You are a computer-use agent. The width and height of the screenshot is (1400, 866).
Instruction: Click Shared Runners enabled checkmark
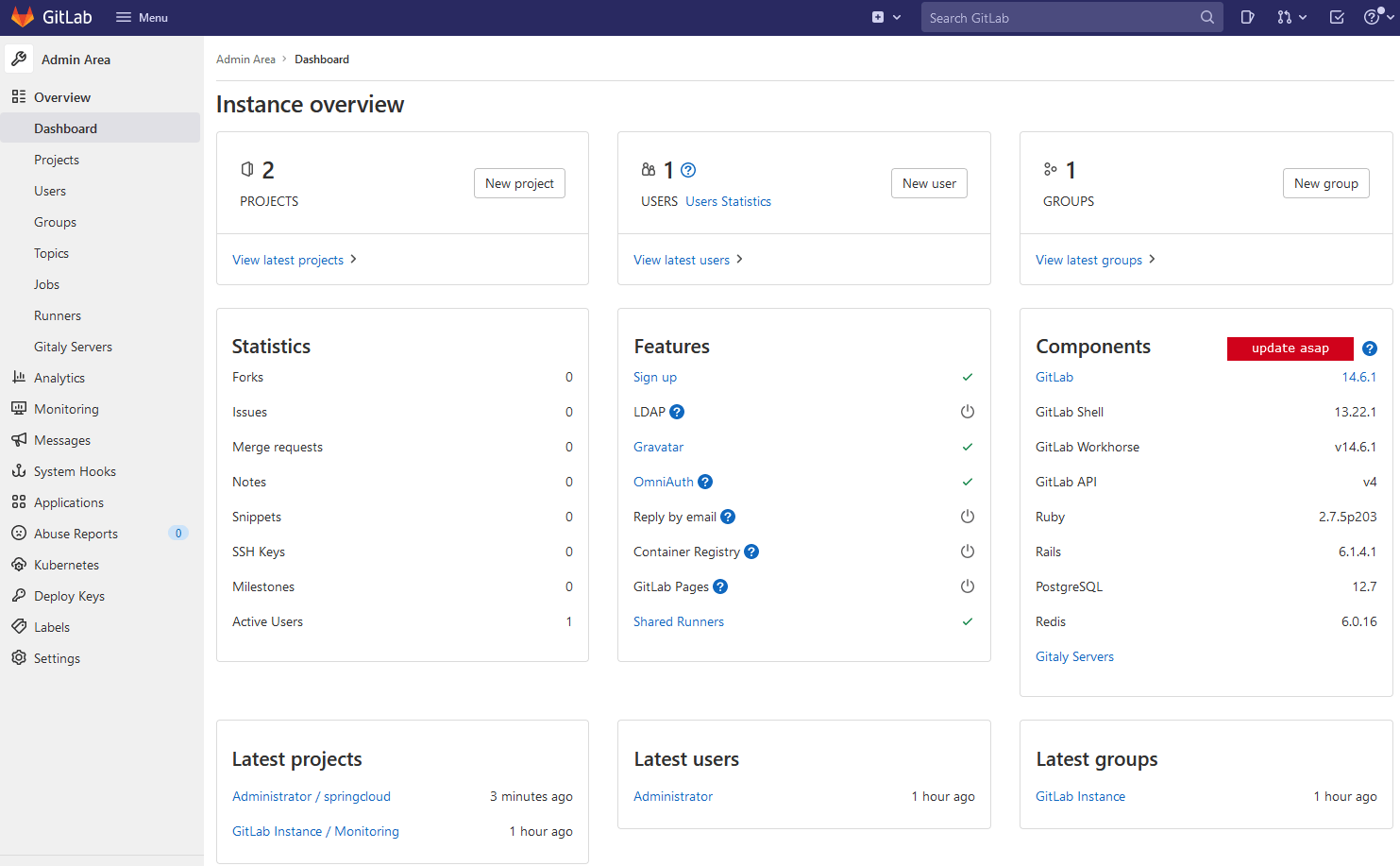point(968,621)
